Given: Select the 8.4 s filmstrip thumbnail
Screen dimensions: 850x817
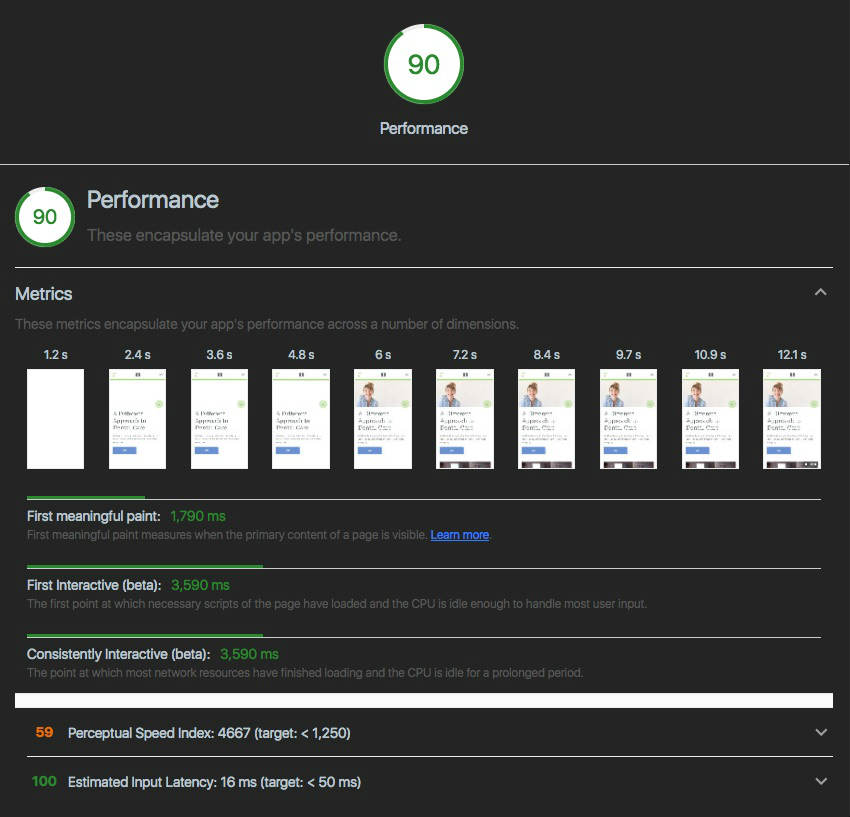Looking at the screenshot, I should click(x=546, y=418).
